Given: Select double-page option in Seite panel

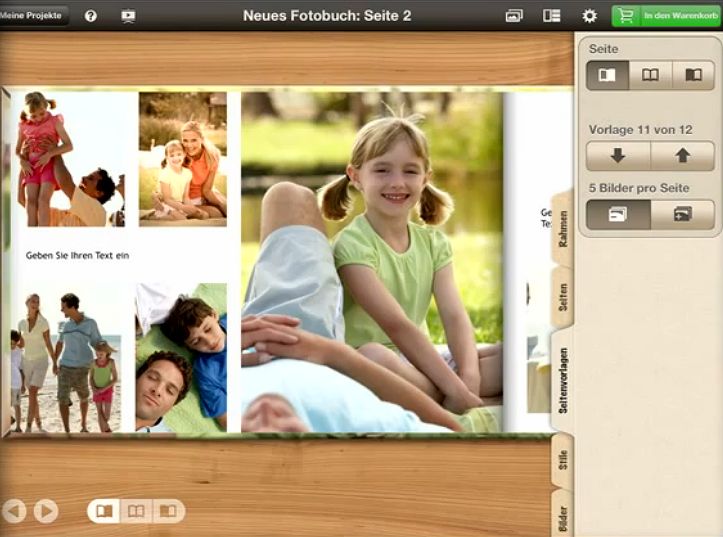Looking at the screenshot, I should [x=650, y=75].
